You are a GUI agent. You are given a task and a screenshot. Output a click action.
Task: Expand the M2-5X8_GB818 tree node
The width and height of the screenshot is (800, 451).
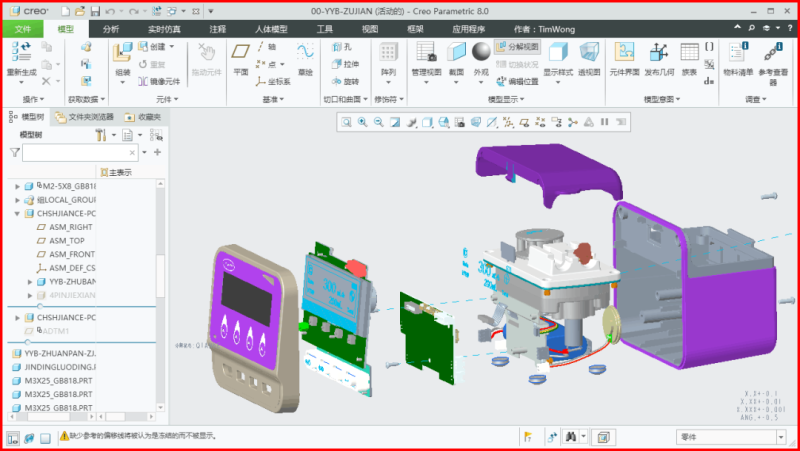click(17, 186)
